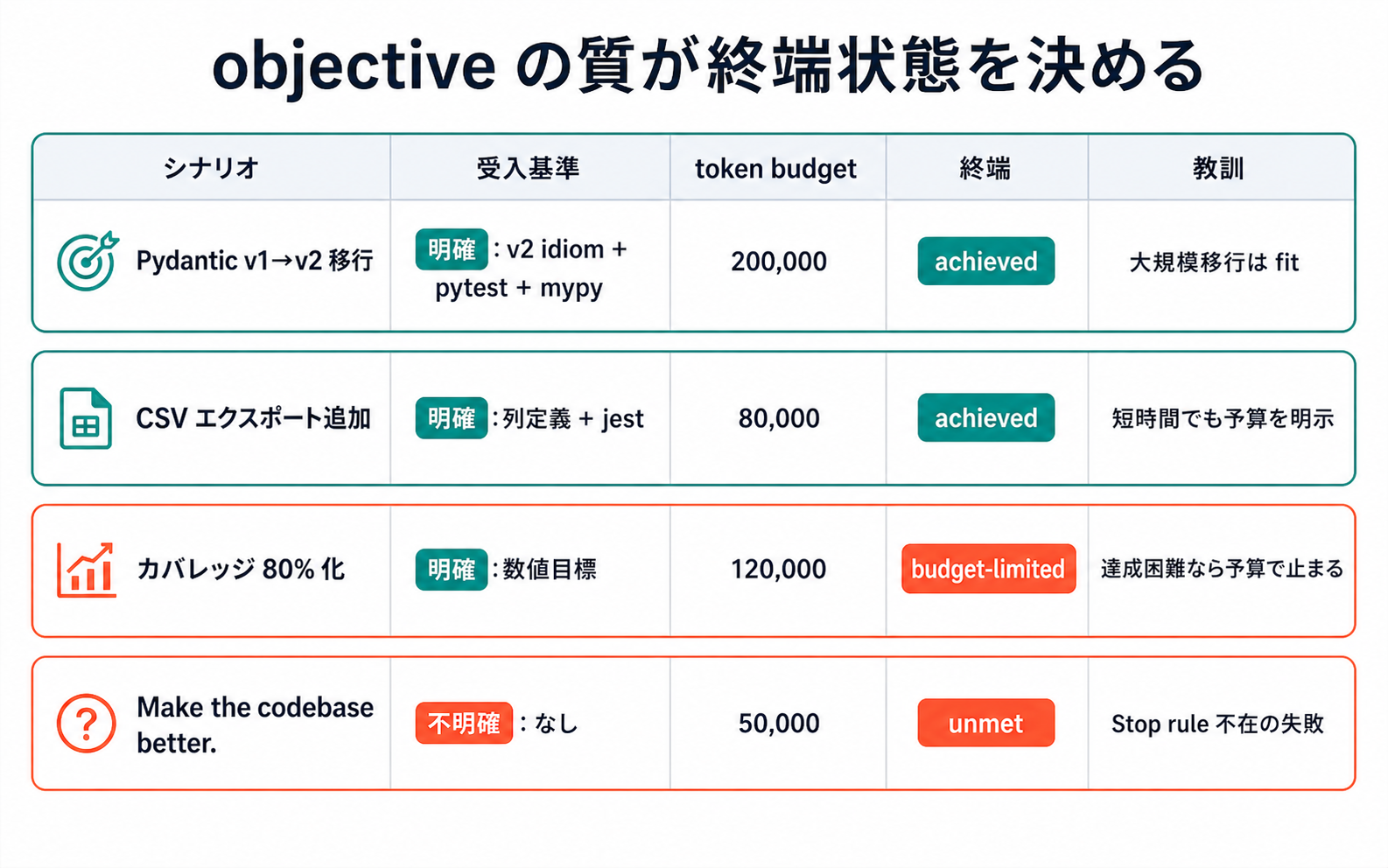The height and width of the screenshot is (868, 1388).
Task: Click the target icon beside Pydantic migration
Action: pyautogui.click(x=88, y=261)
